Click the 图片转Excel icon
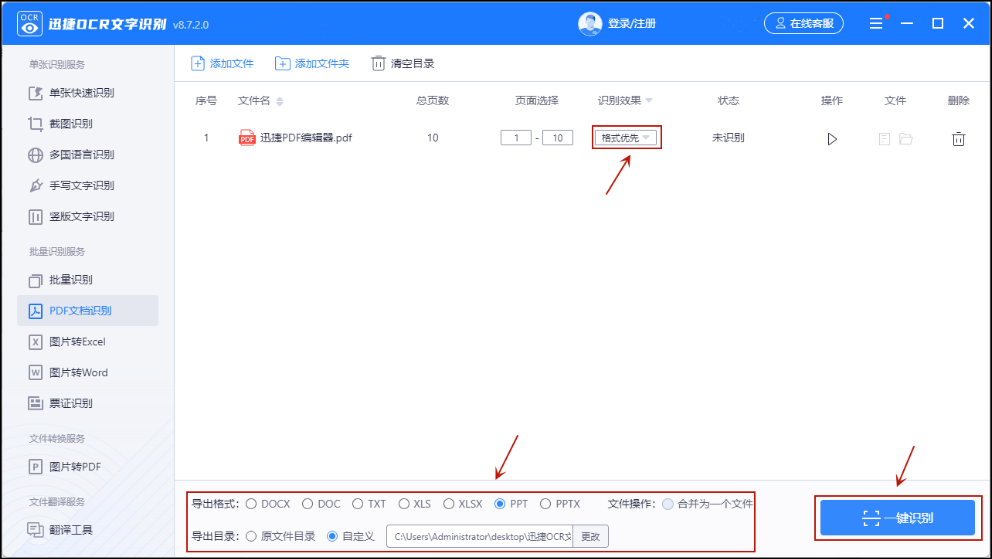This screenshot has height=559, width=992. click(x=35, y=342)
